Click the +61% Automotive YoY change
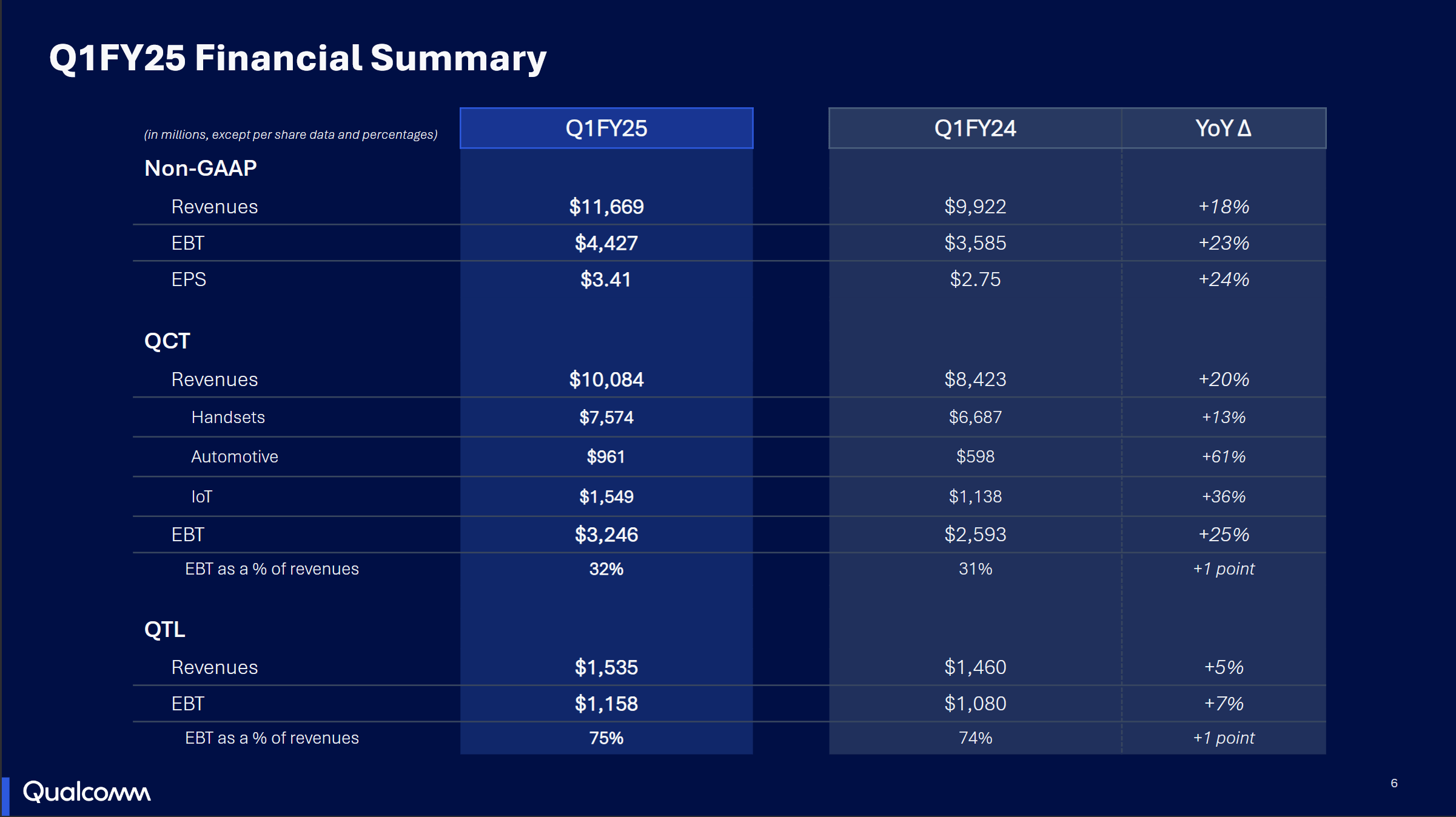The height and width of the screenshot is (817, 1456). click(1223, 456)
